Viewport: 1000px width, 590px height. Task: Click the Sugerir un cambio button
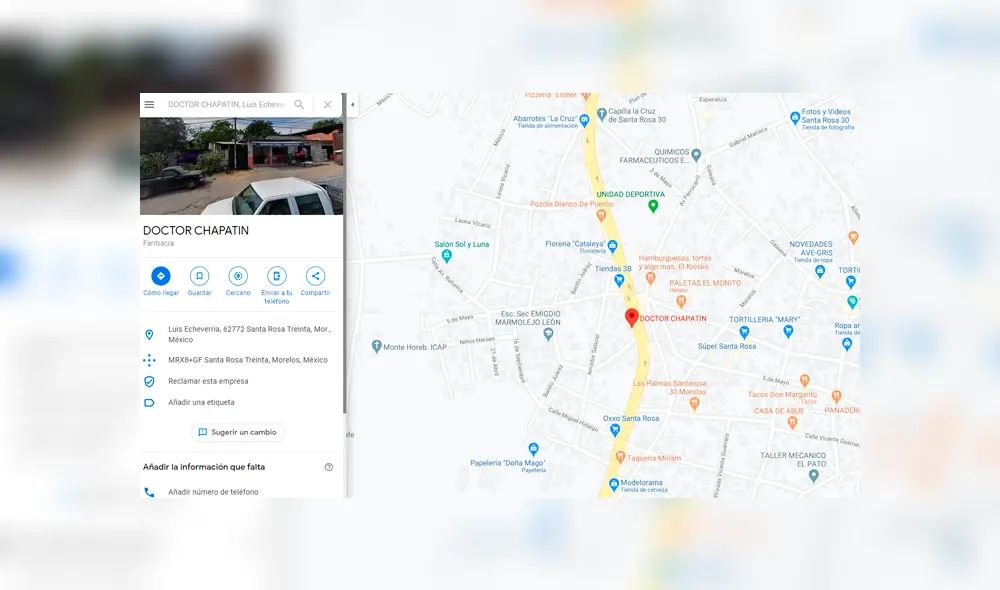pos(238,432)
